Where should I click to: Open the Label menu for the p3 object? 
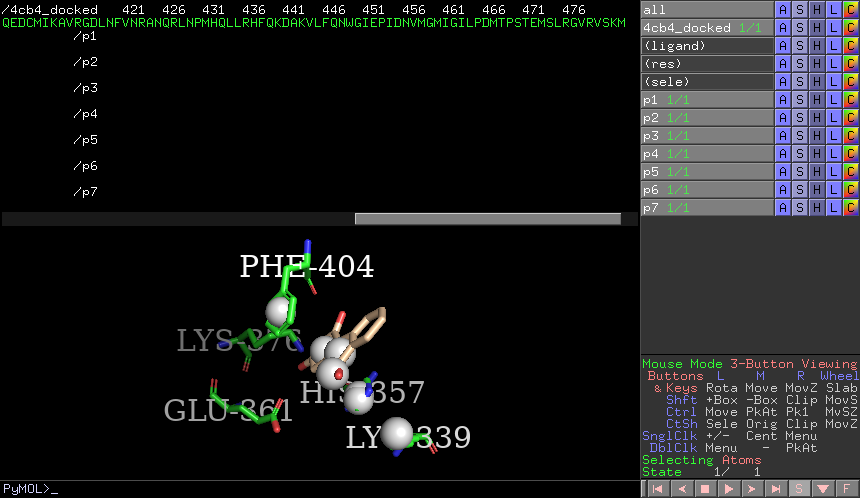click(x=834, y=136)
